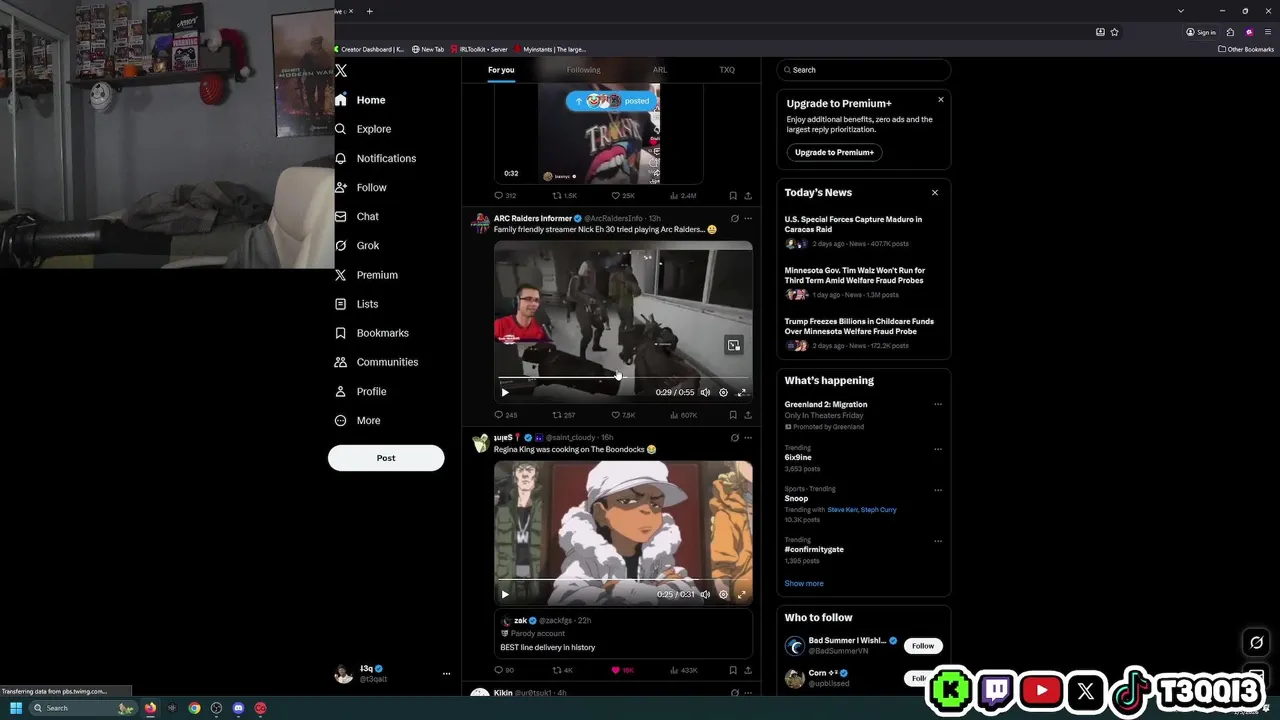Open options for #confirmitygate trend
Screen dimensions: 1280x720
938,541
